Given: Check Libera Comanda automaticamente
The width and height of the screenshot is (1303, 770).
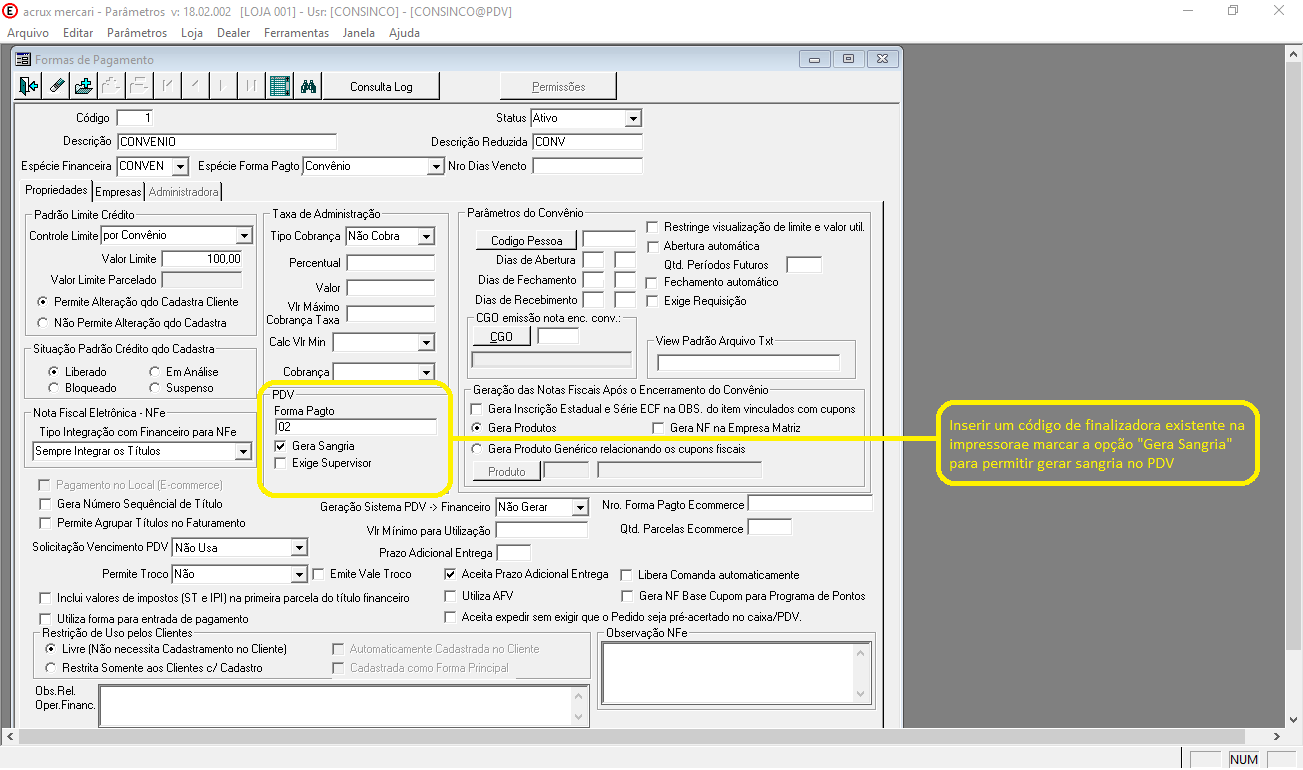Looking at the screenshot, I should tap(628, 575).
